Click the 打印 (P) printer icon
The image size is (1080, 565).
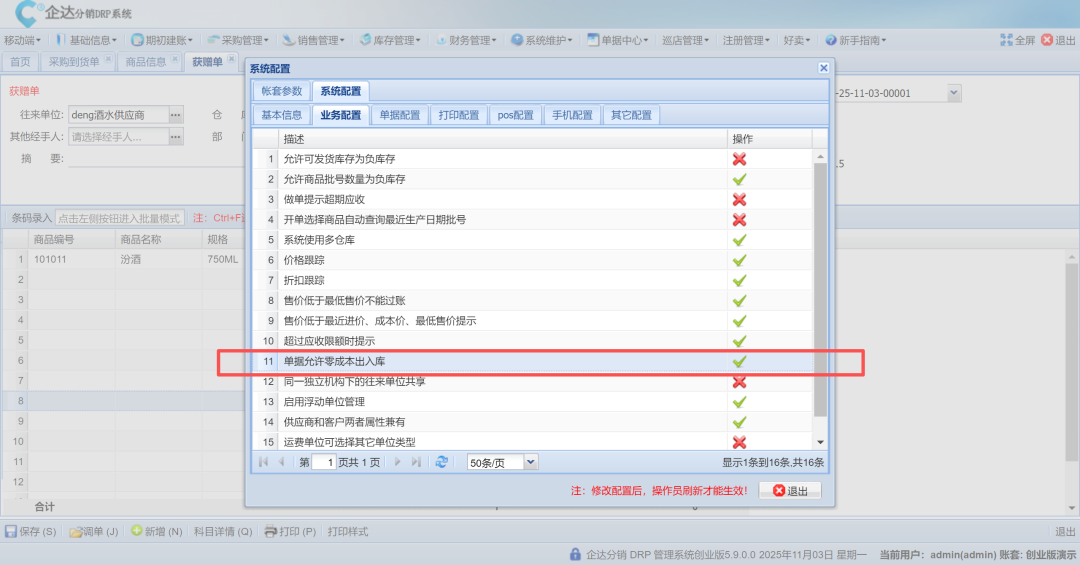pyautogui.click(x=268, y=531)
